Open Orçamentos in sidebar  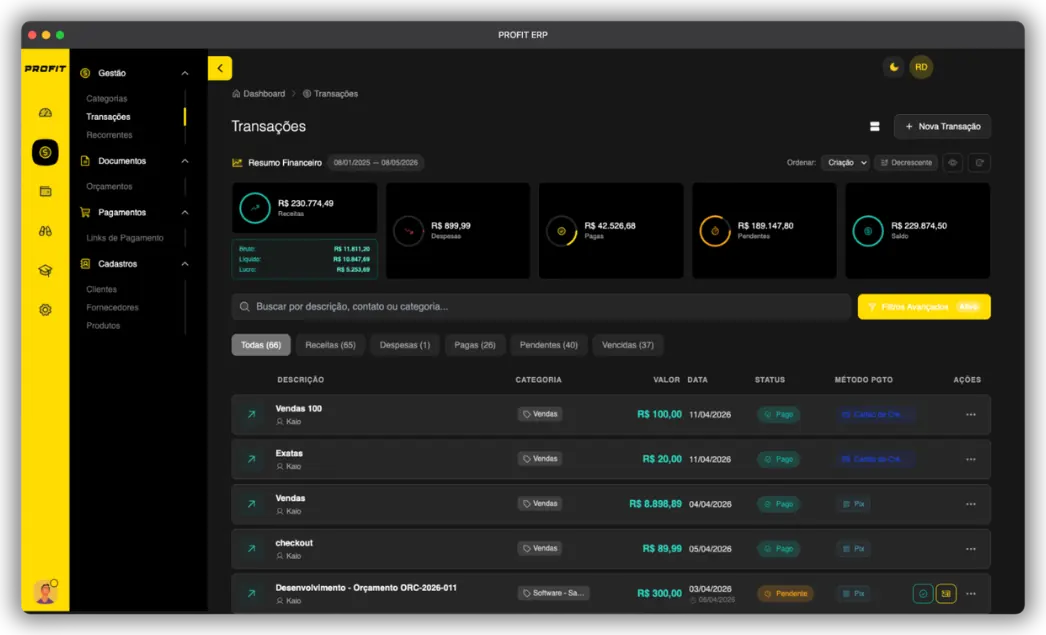[x=109, y=186]
